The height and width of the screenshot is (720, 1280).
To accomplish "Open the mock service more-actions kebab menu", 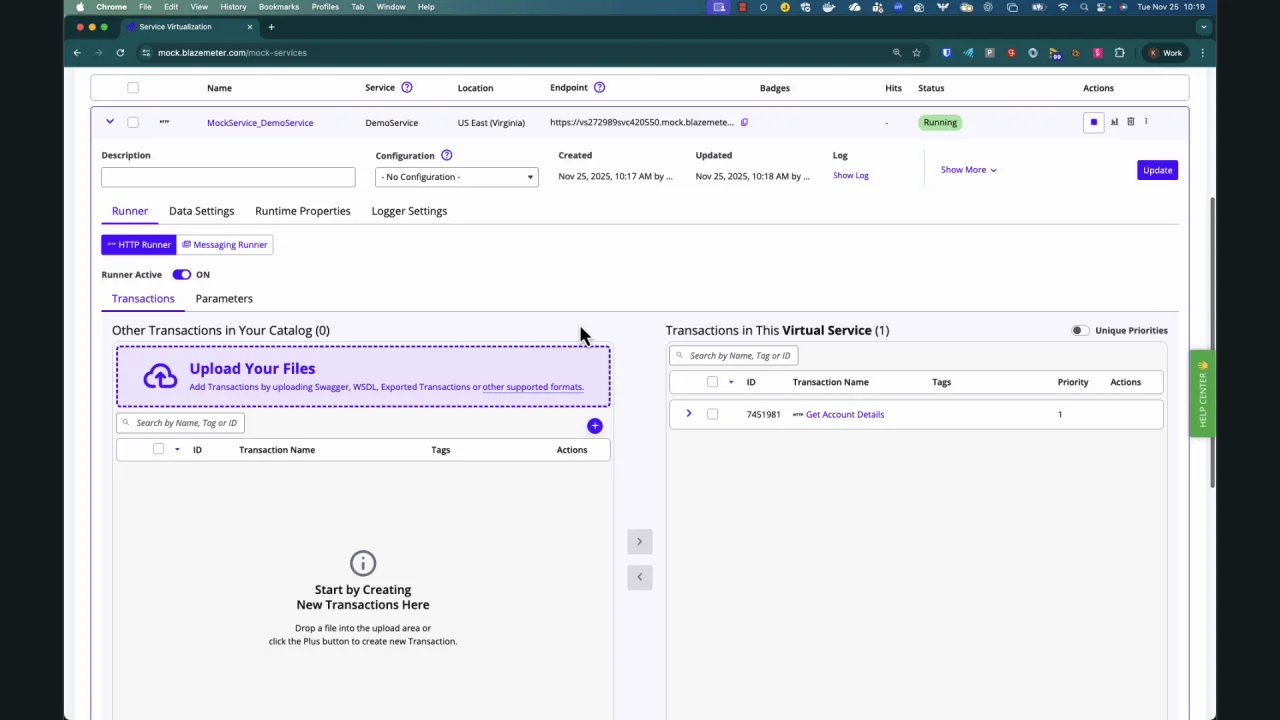I will click(1146, 122).
